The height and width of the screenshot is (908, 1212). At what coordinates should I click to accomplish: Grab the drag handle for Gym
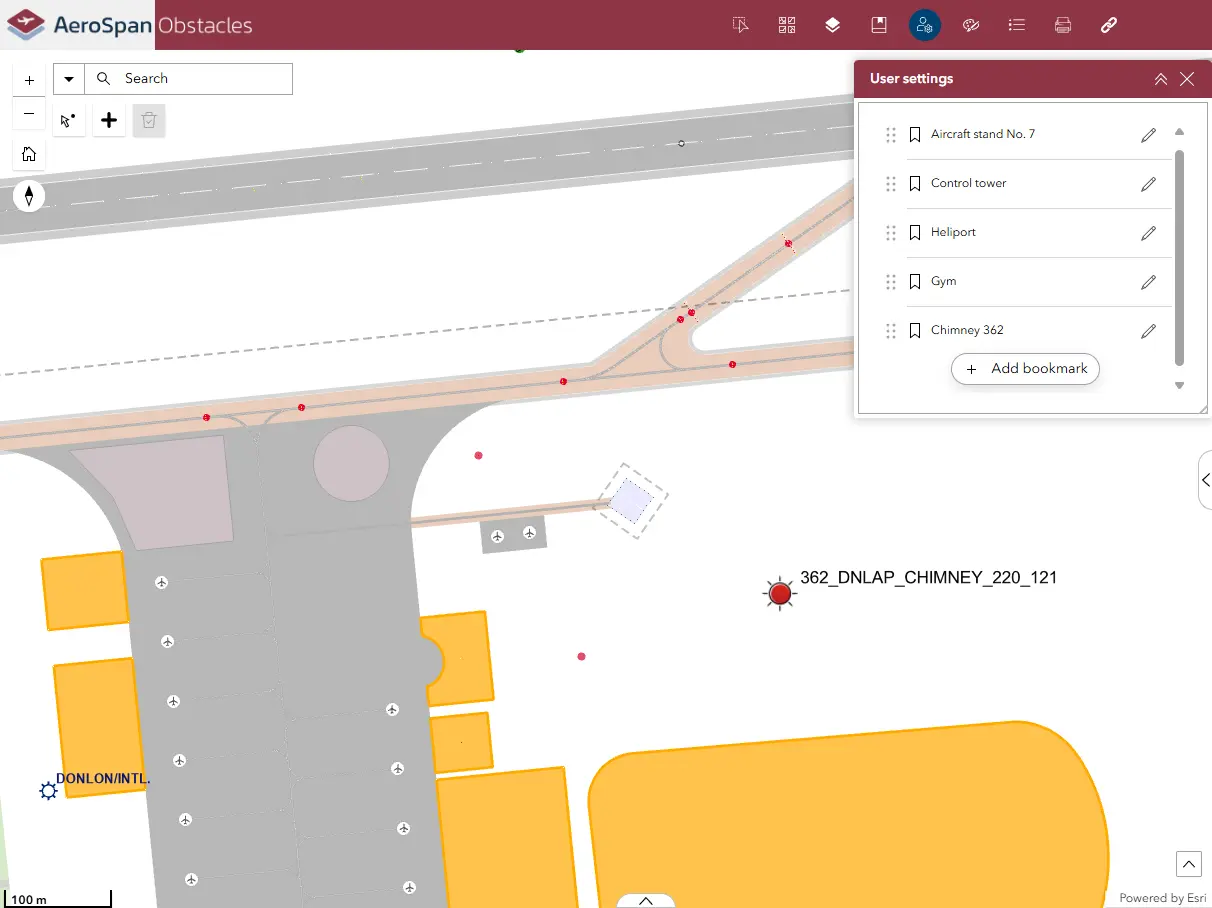pos(891,282)
